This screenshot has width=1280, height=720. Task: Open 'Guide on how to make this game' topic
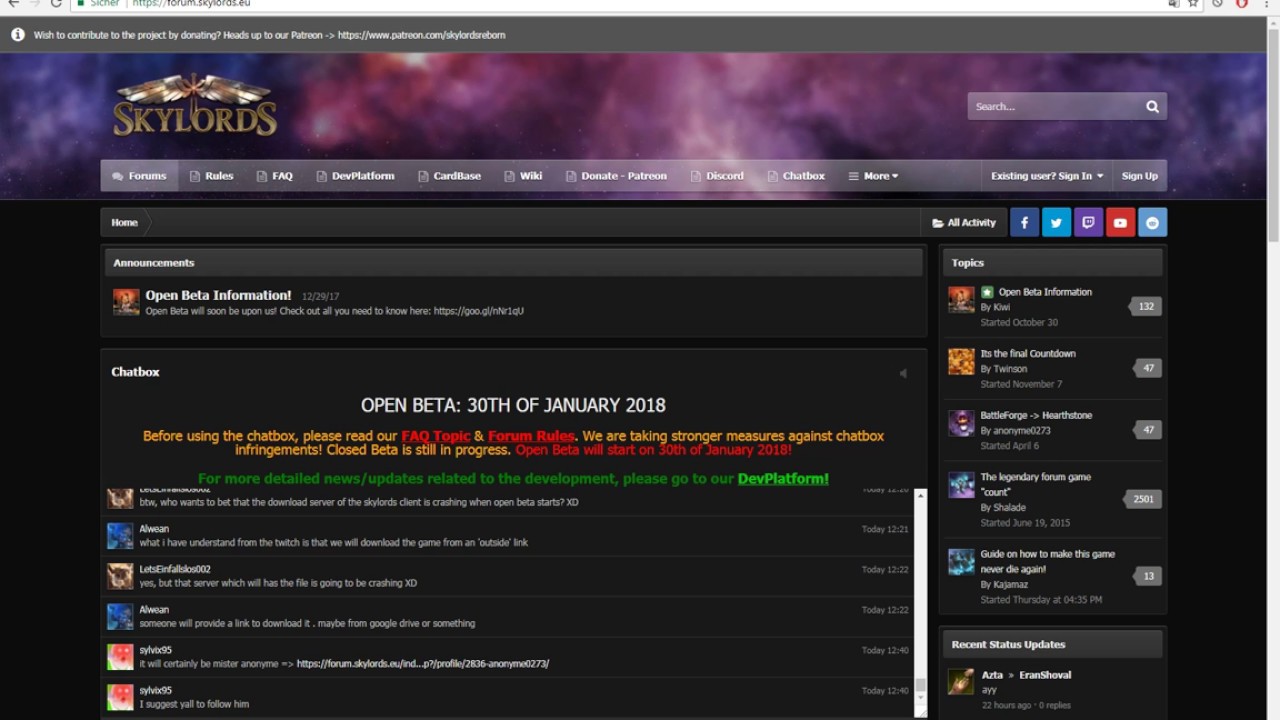pyautogui.click(x=1047, y=561)
